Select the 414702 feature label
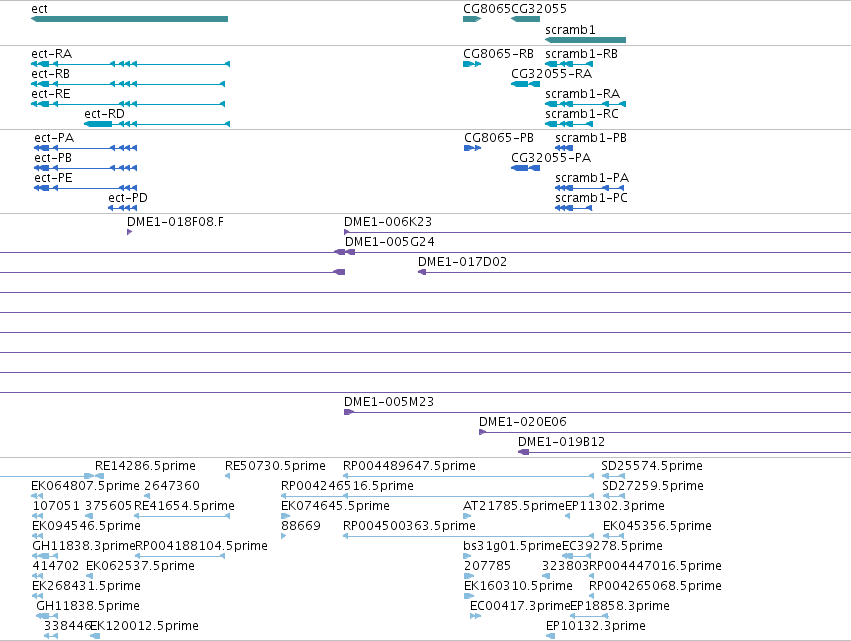 click(55, 566)
